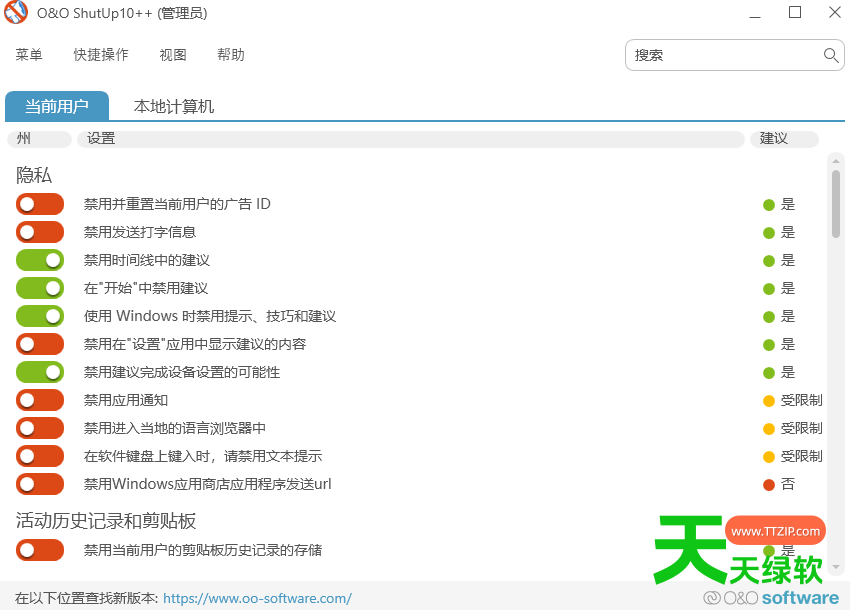Toggle 在"开始"中禁用建议 switch
This screenshot has height=610, width=850.
pos(40,288)
